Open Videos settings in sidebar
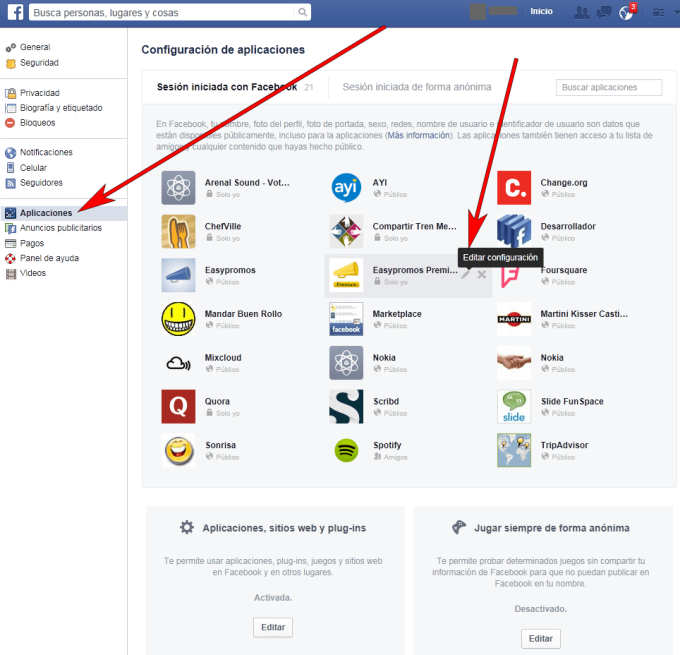Viewport: 680px width, 655px height. click(x=33, y=273)
